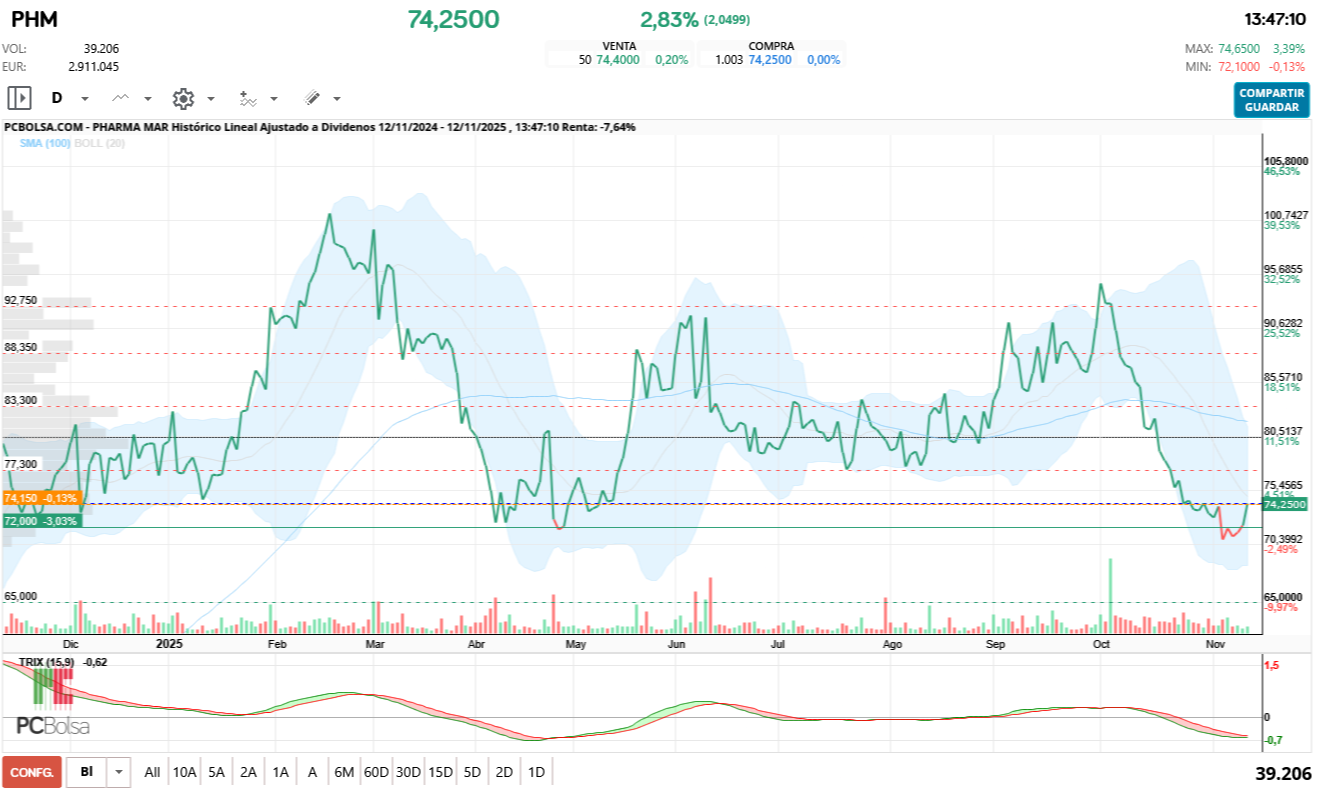Expand the D timeframe dropdown arrow
This screenshot has width=1325, height=793.
click(84, 98)
